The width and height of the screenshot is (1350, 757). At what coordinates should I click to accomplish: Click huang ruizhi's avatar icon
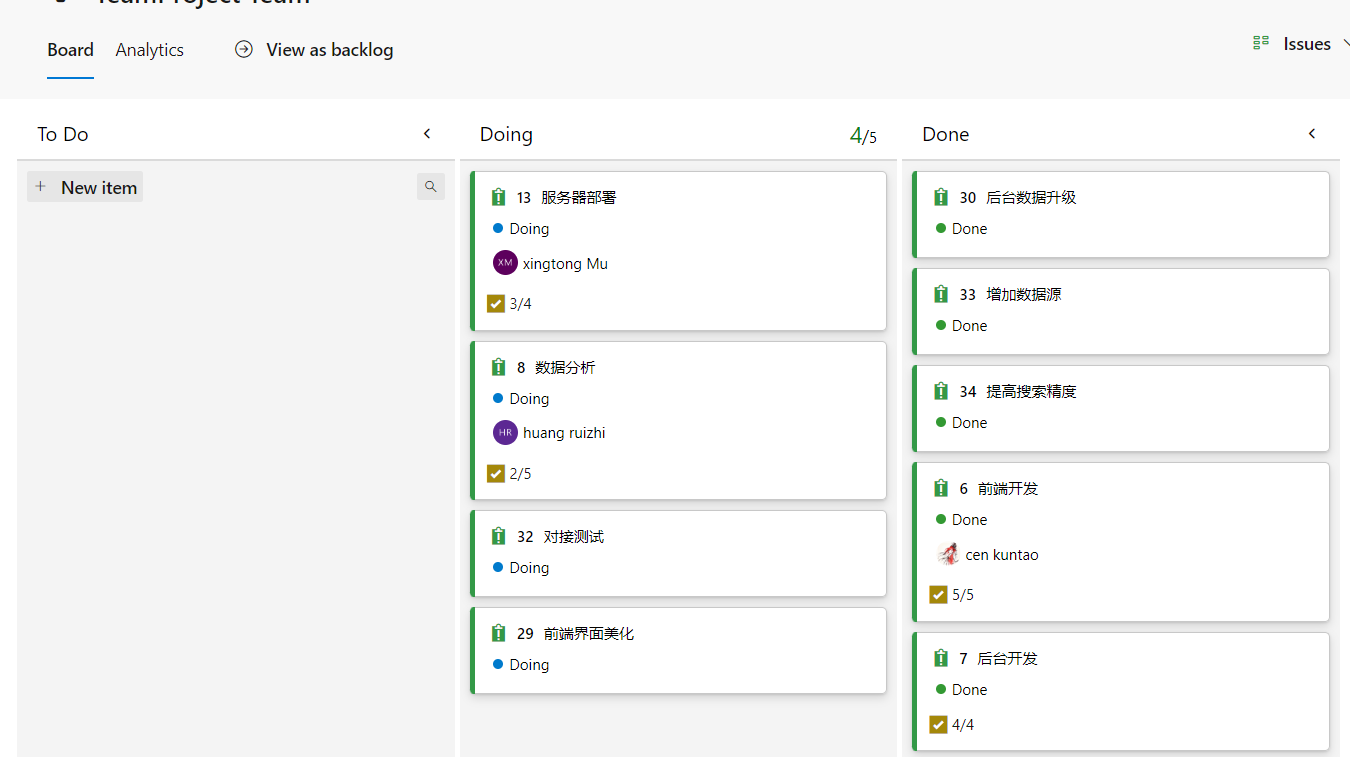[505, 433]
